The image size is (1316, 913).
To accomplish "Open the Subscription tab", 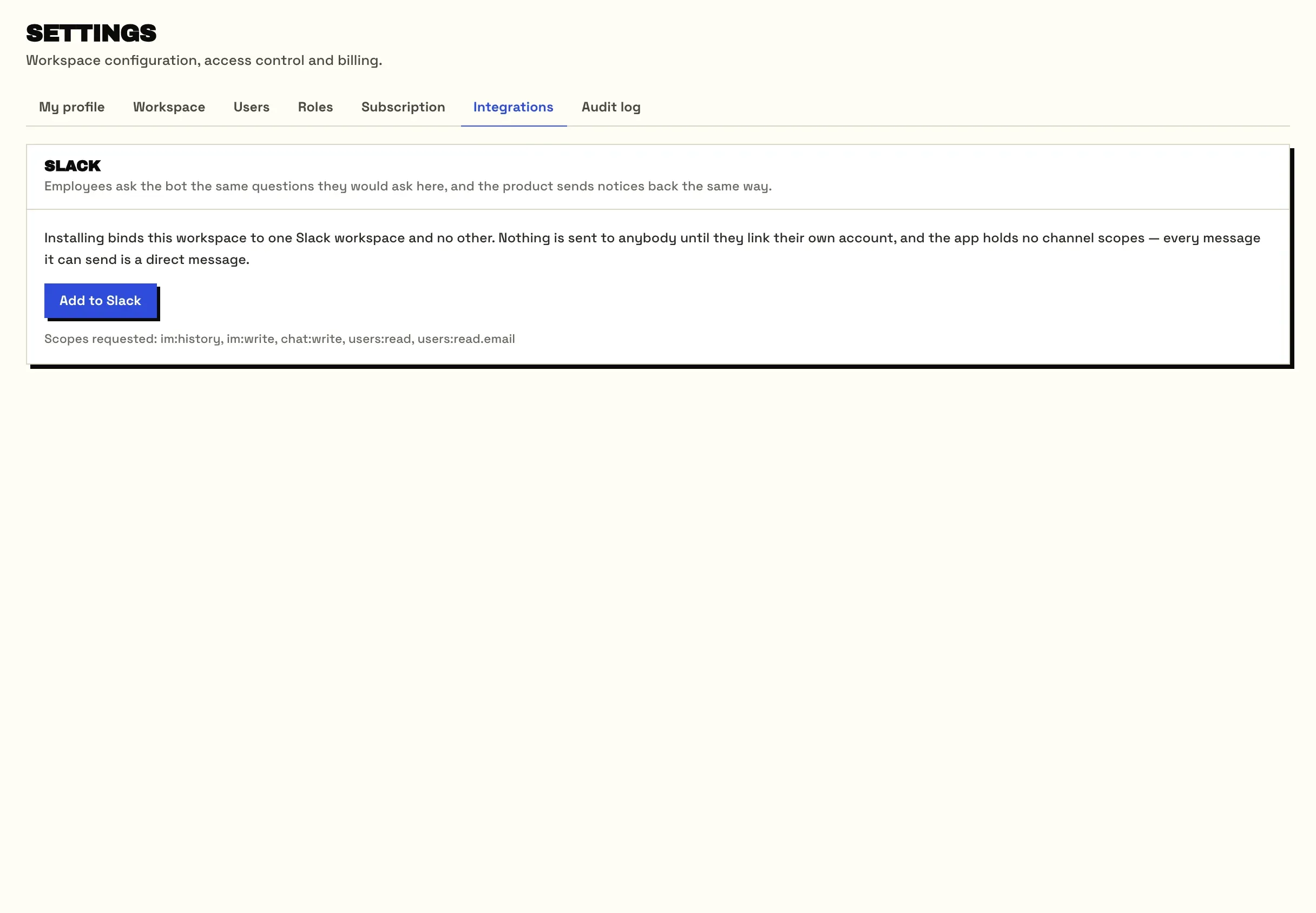I will click(403, 107).
